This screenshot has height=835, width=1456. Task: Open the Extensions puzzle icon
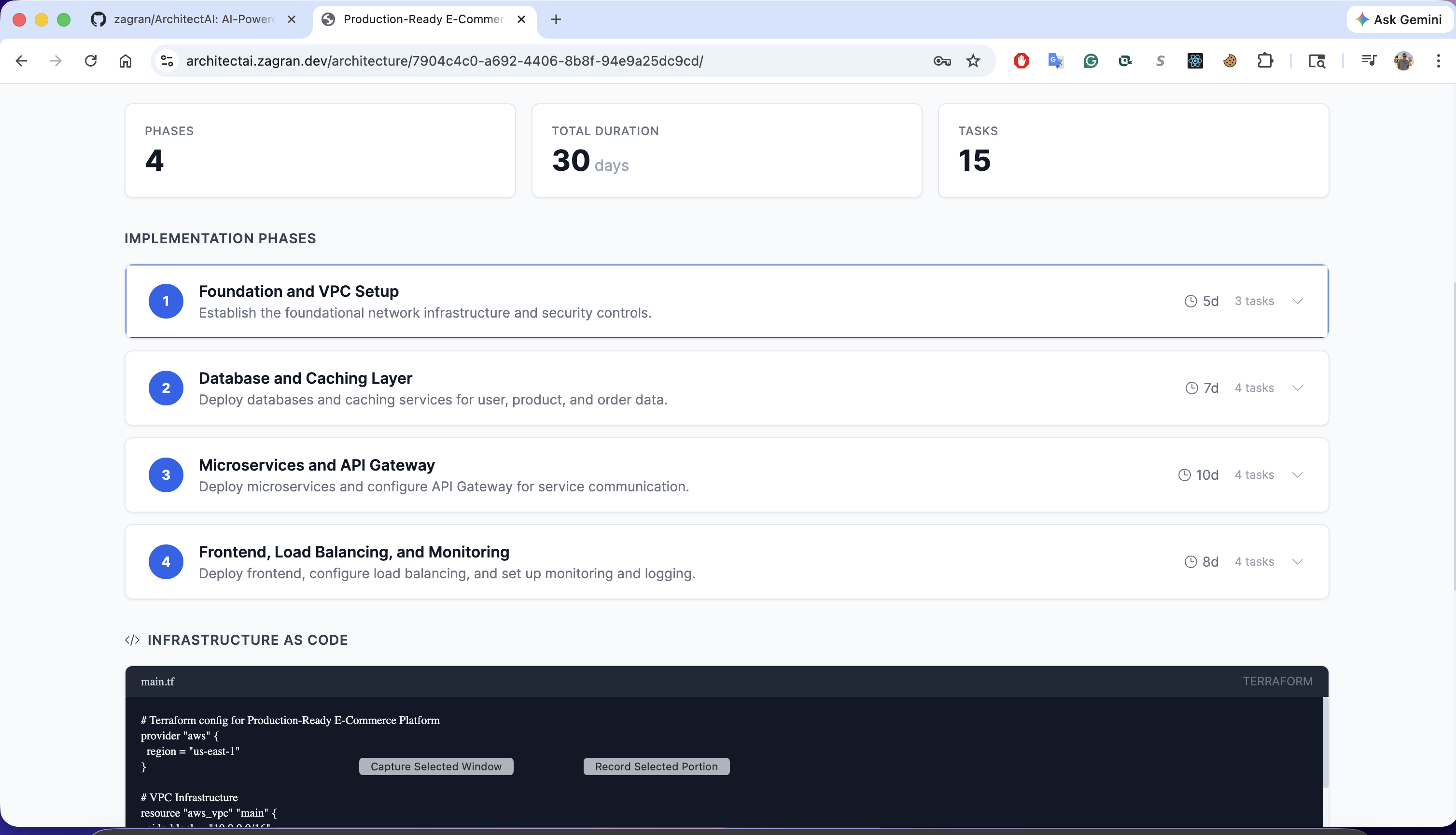coord(1265,61)
